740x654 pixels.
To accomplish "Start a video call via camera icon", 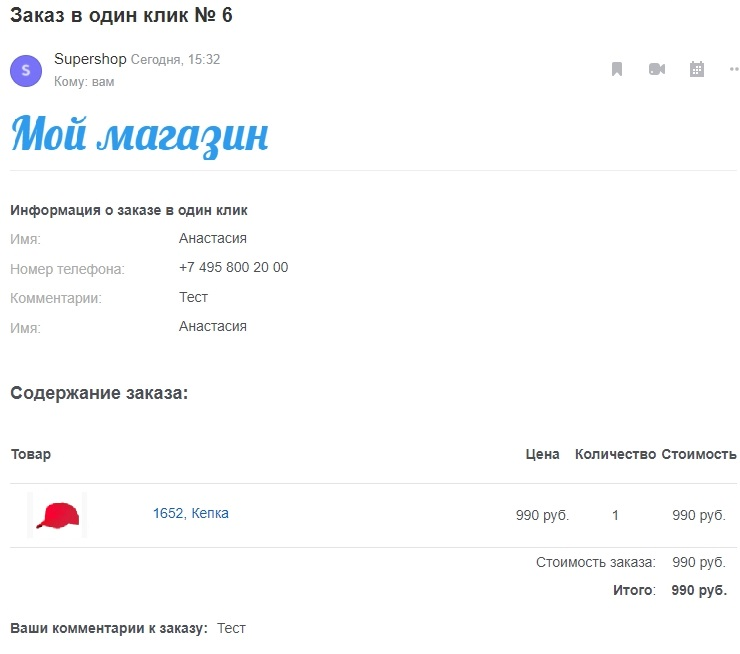I will (656, 69).
